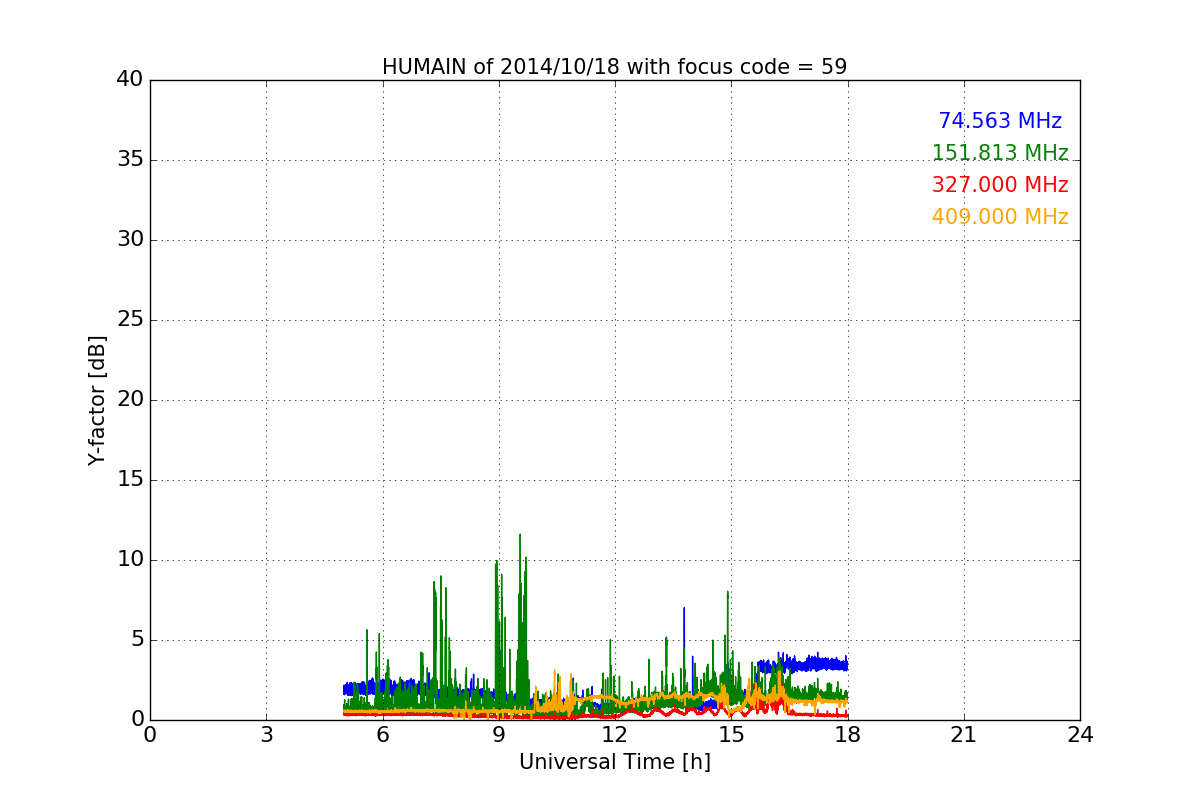Click the x-axis tick label 3
The height and width of the screenshot is (800, 1200).
click(x=266, y=735)
